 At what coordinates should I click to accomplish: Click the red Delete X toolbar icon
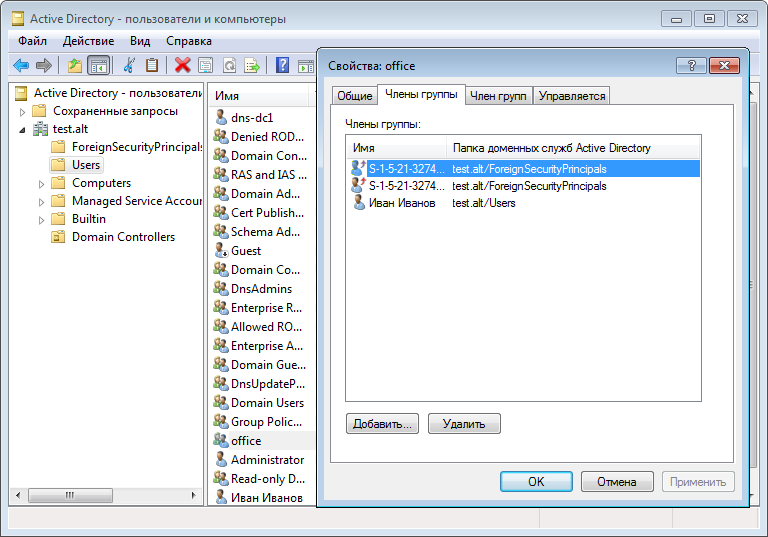point(182,65)
